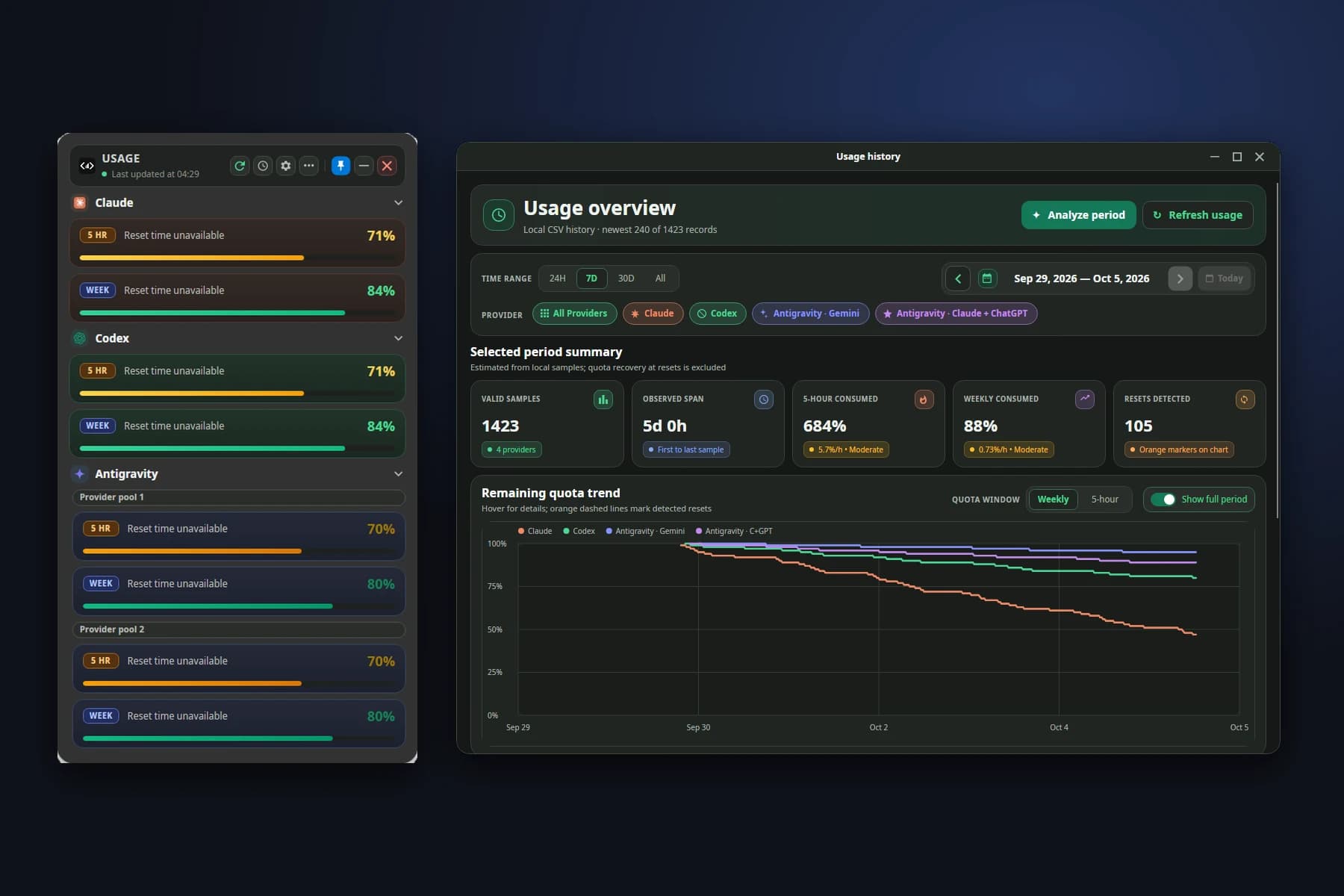Click Refresh usage button
The image size is (1344, 896).
(x=1198, y=215)
